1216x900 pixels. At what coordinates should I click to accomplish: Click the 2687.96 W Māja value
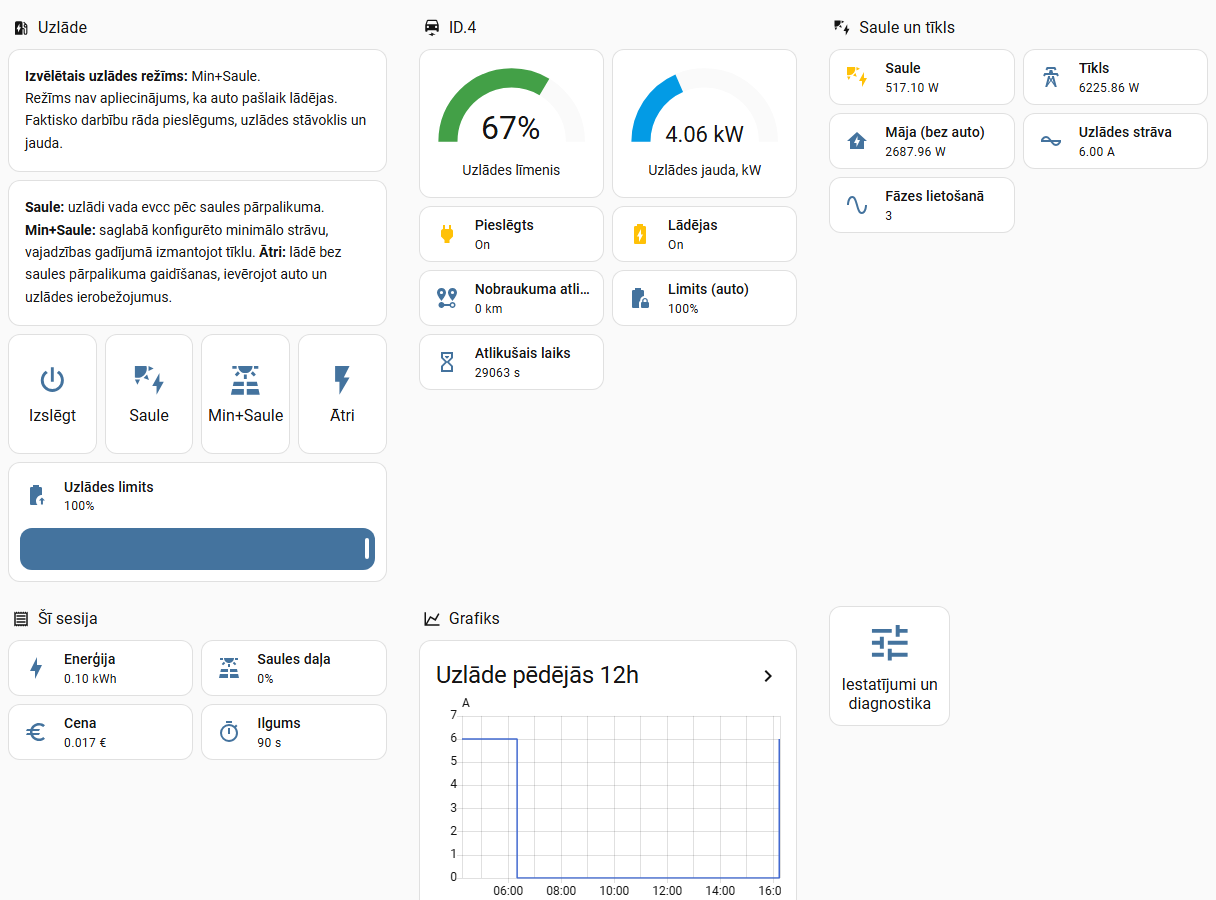point(915,152)
